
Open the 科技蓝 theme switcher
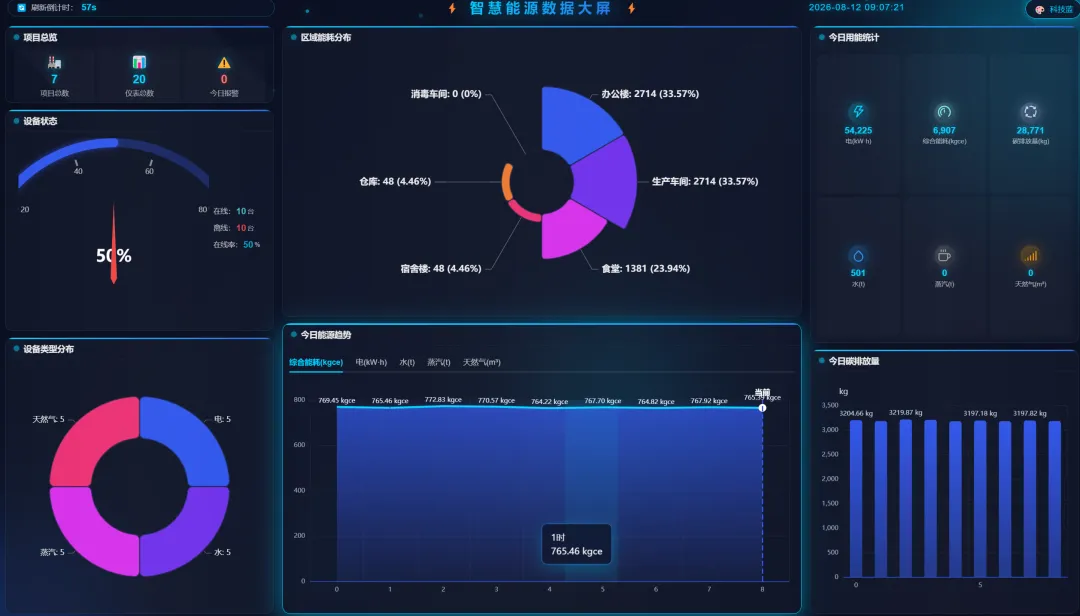(x=1054, y=9)
